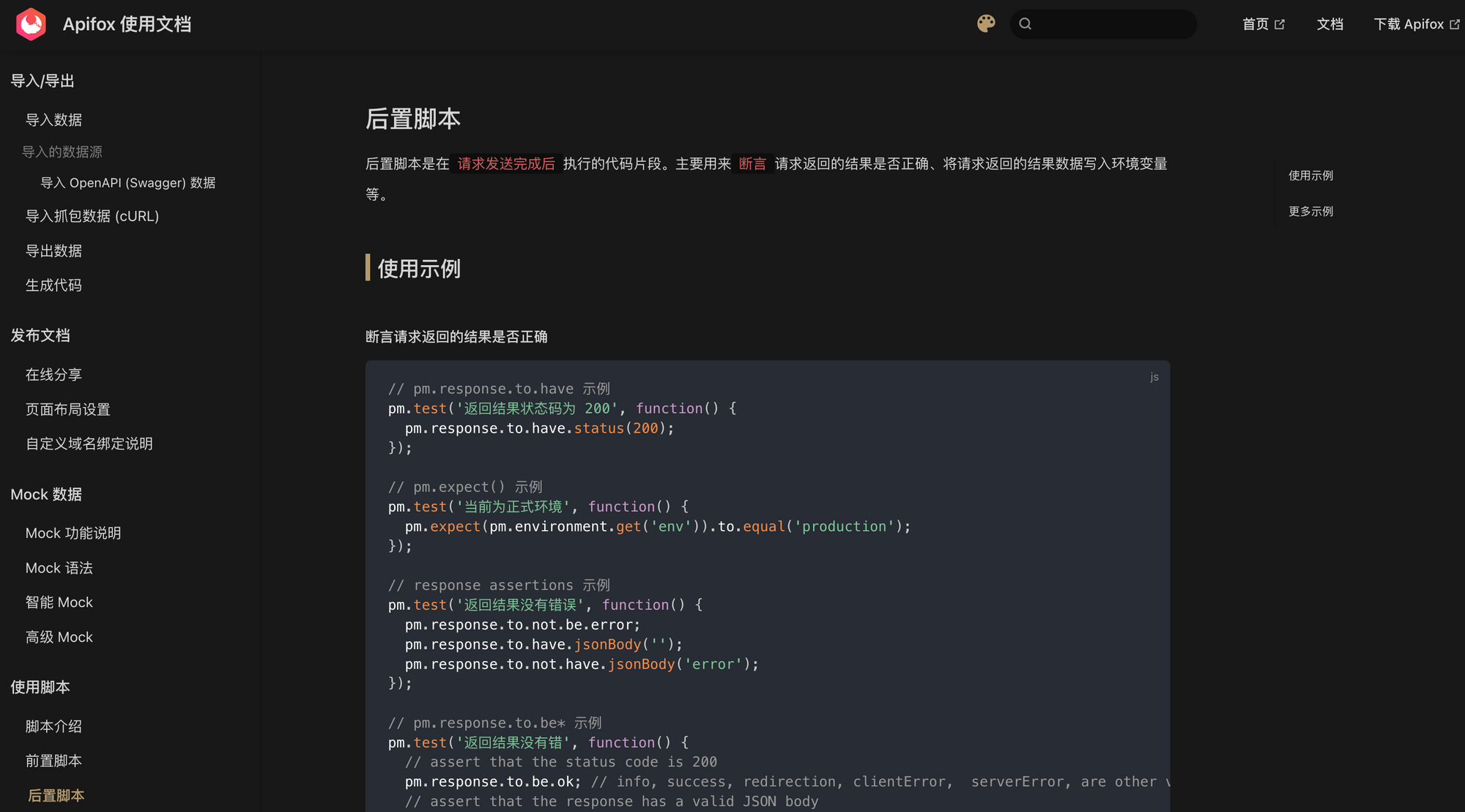
Task: Click the Apifox logo icon
Action: 31,24
